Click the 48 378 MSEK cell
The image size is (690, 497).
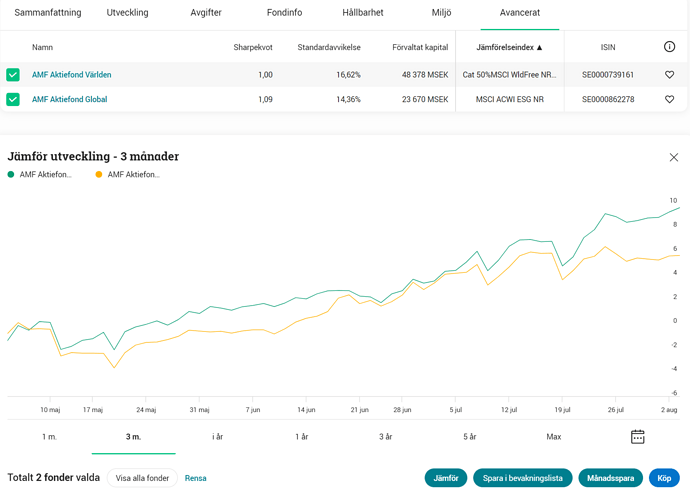click(x=425, y=75)
